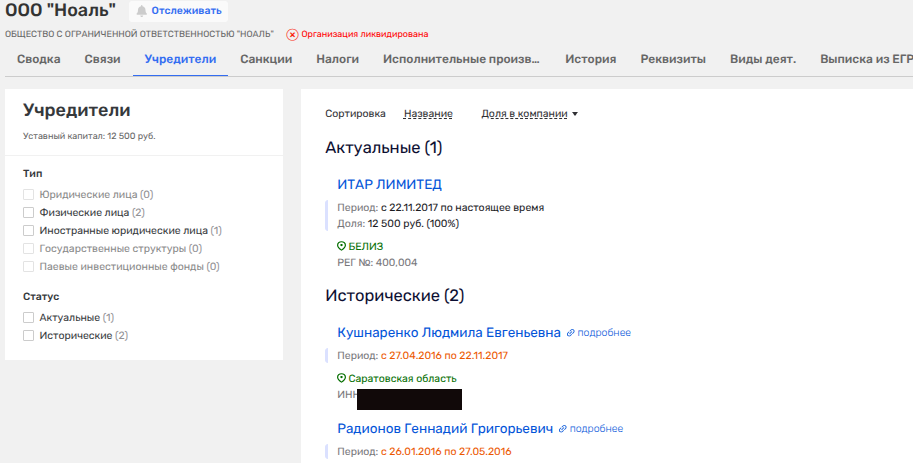Check the Иностранные юридические лица filter
The width and height of the screenshot is (913, 463).
[x=29, y=231]
